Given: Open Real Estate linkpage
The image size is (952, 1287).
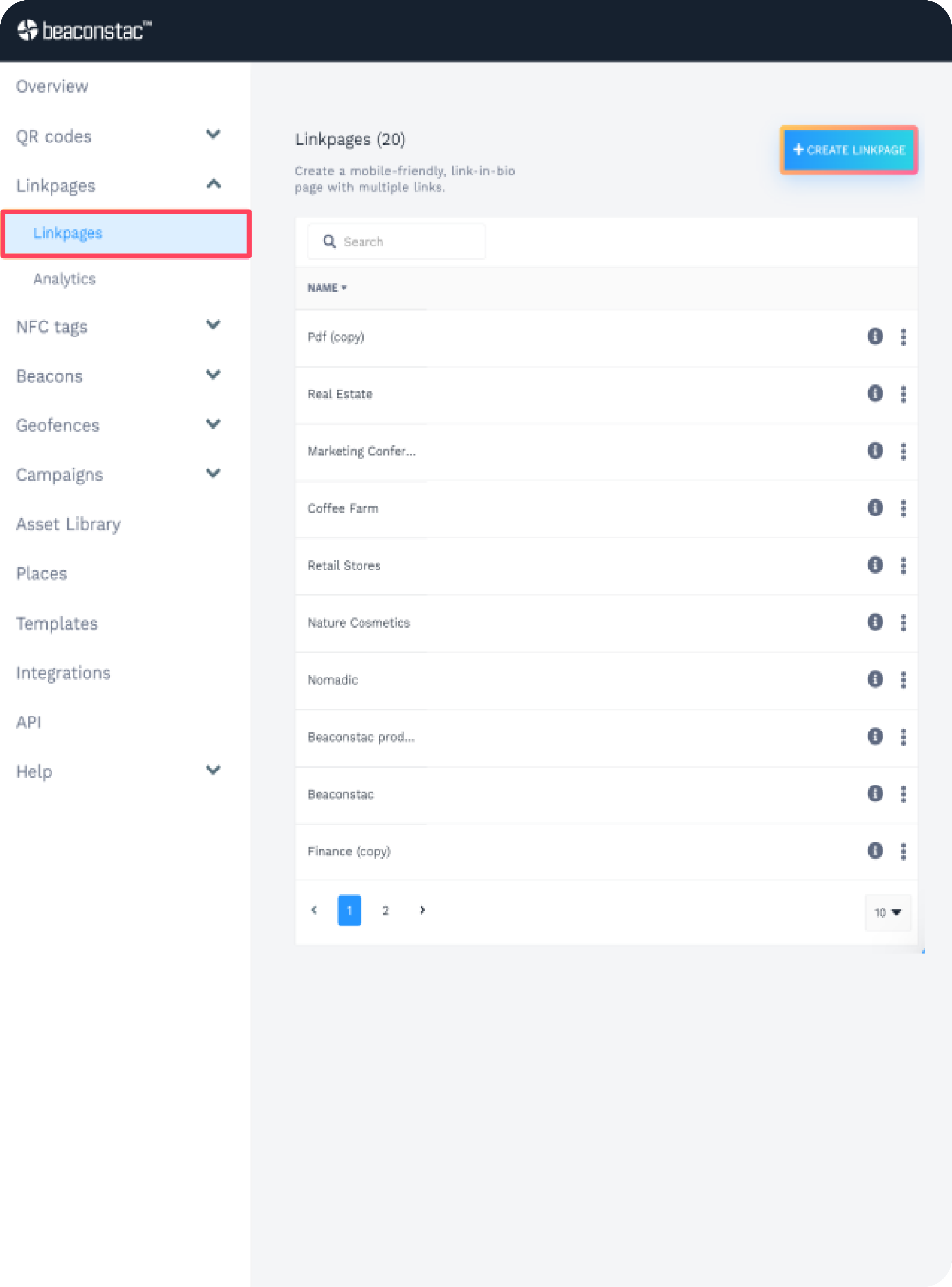Looking at the screenshot, I should tap(340, 394).
